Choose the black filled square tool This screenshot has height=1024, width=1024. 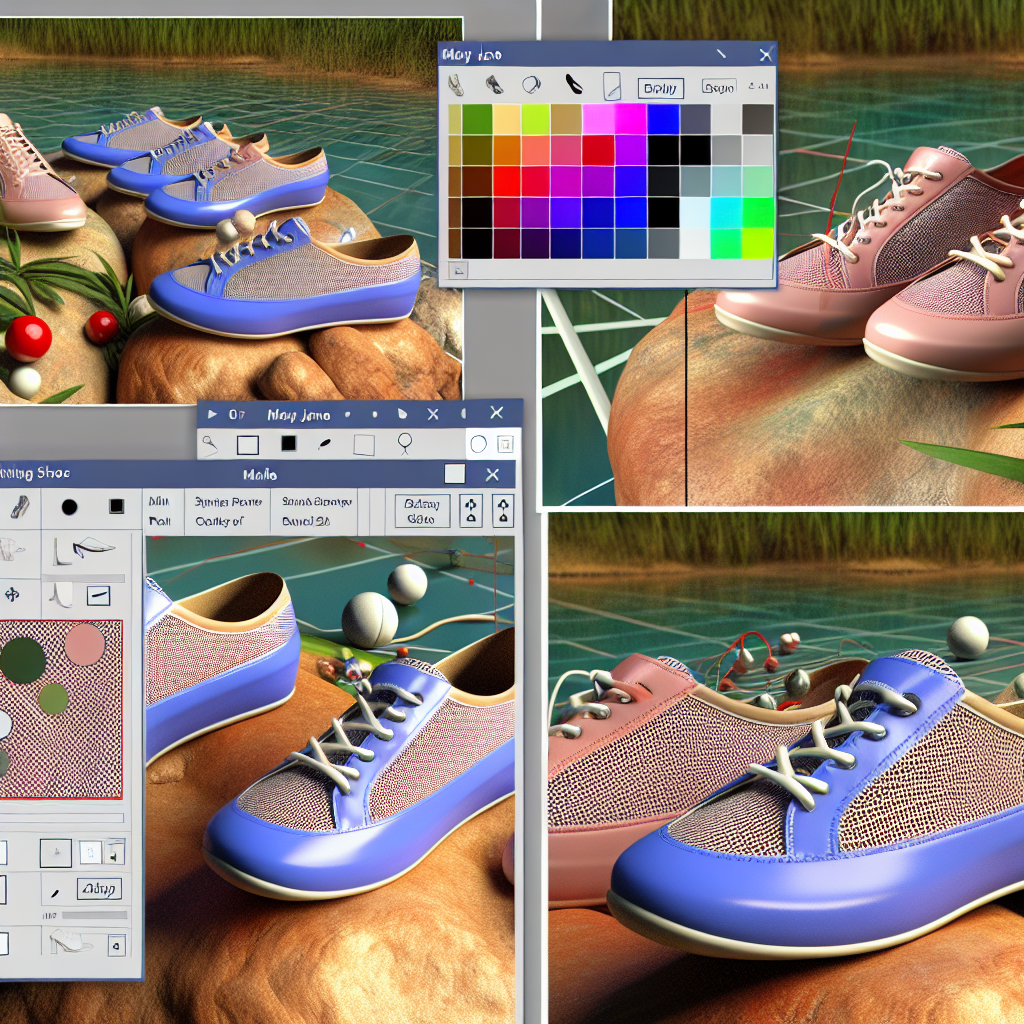[x=116, y=506]
